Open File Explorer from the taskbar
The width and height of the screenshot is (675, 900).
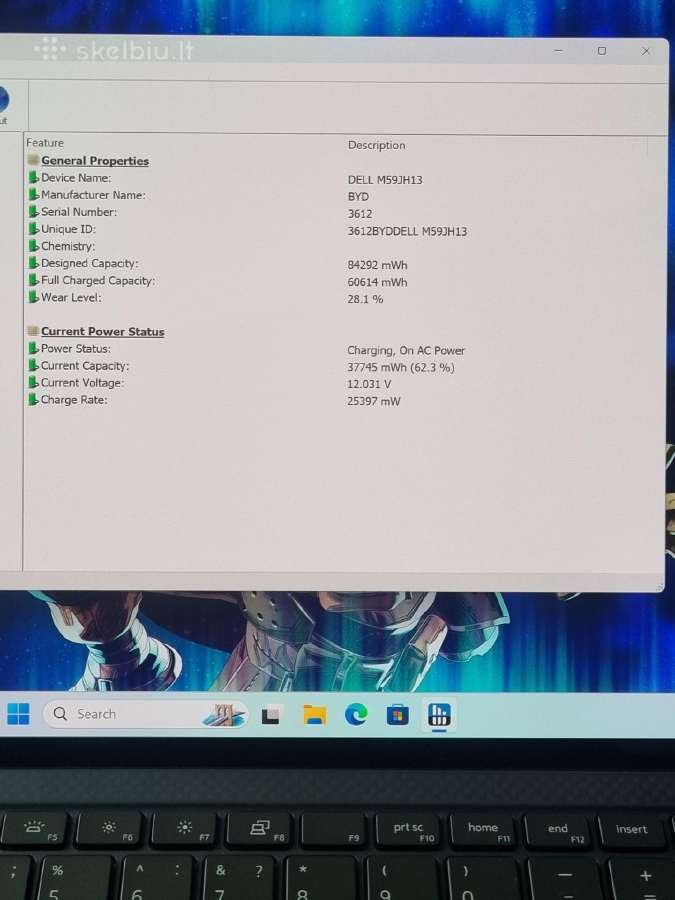pyautogui.click(x=315, y=715)
